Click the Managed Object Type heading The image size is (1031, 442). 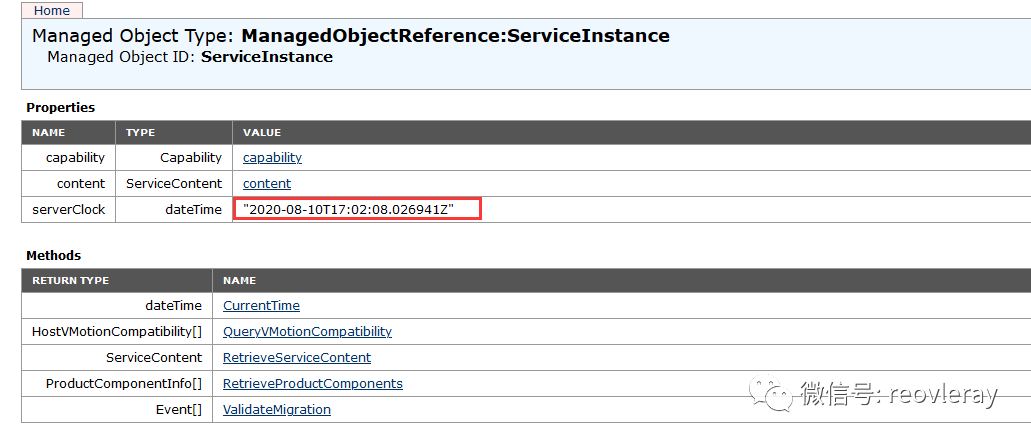coord(351,36)
